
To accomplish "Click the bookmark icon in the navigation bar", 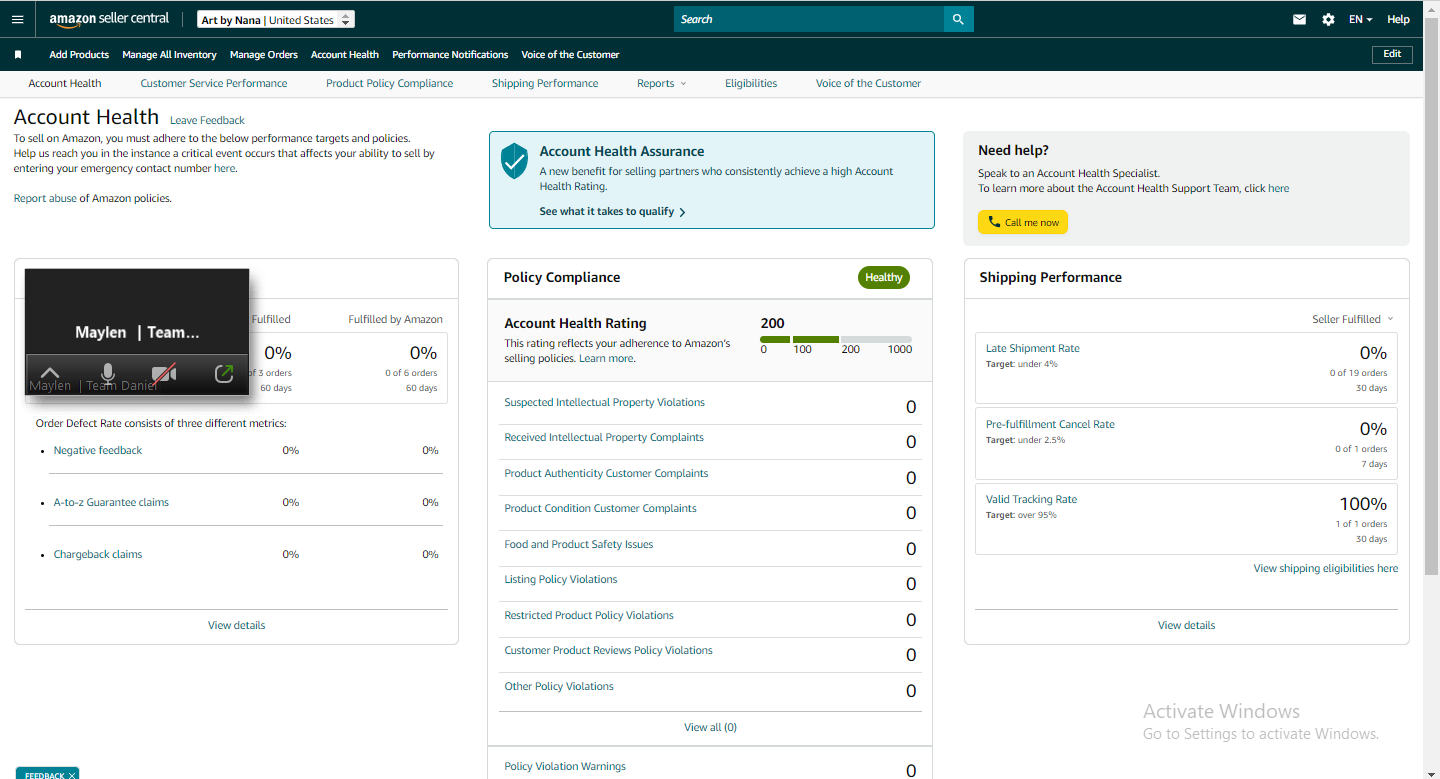I will [17, 55].
